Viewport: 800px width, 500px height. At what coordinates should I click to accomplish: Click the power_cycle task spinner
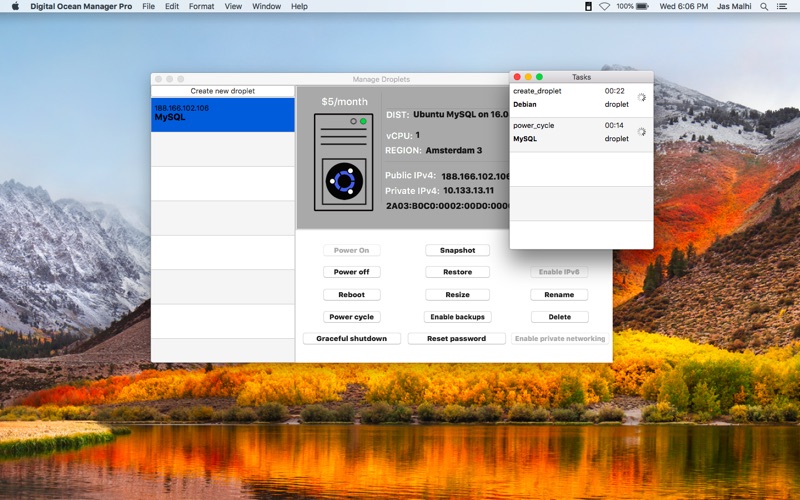(641, 132)
